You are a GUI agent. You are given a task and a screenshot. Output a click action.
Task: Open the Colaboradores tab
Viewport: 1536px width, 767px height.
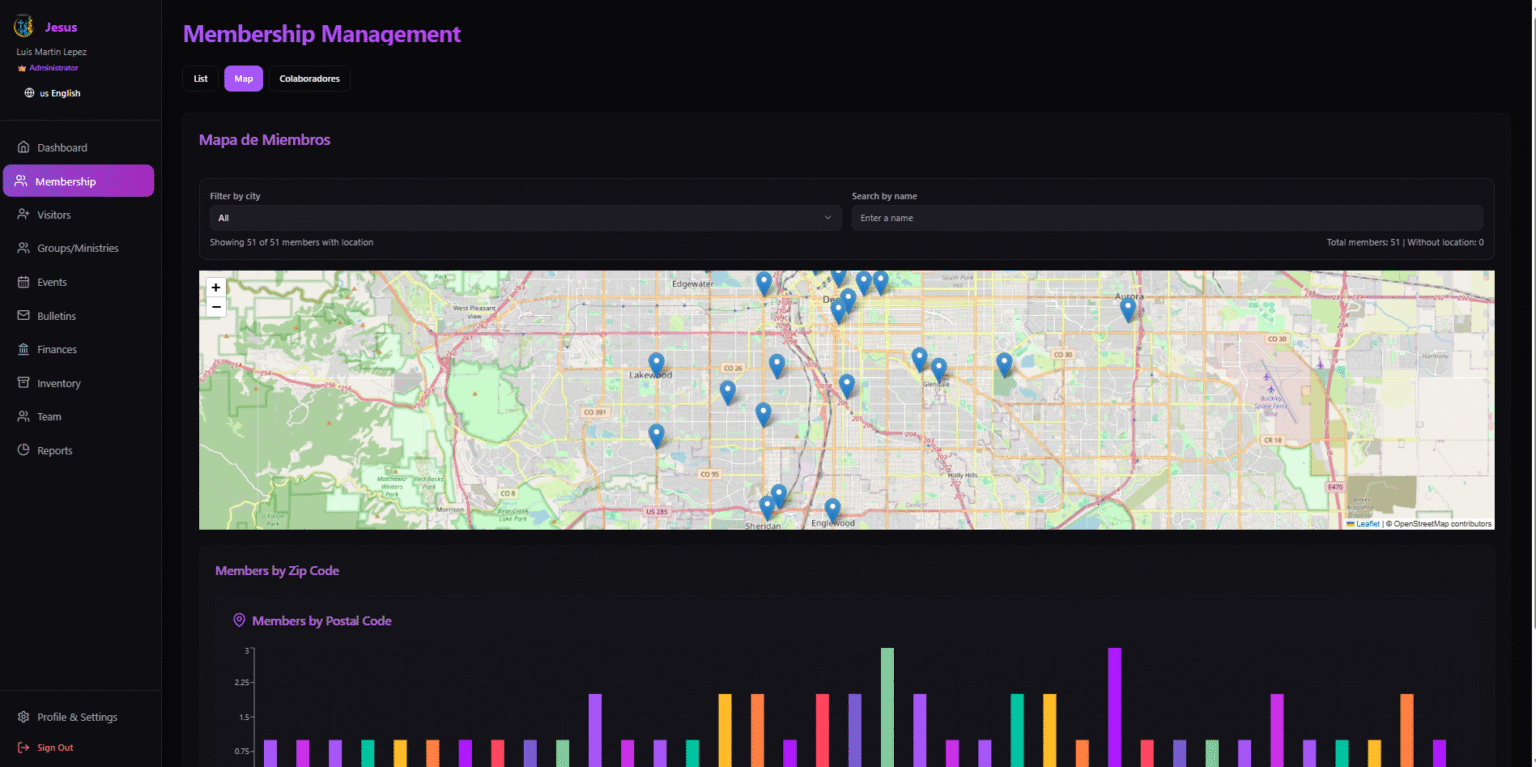[x=309, y=79]
